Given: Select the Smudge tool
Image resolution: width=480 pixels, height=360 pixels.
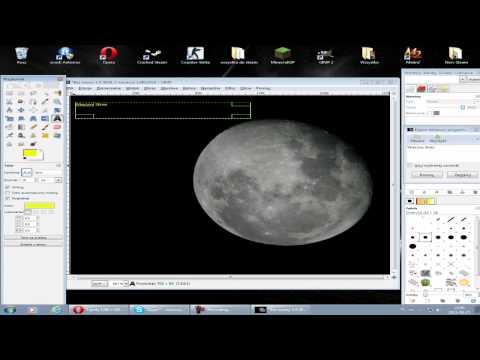Looking at the screenshot, I should tap(21, 144).
